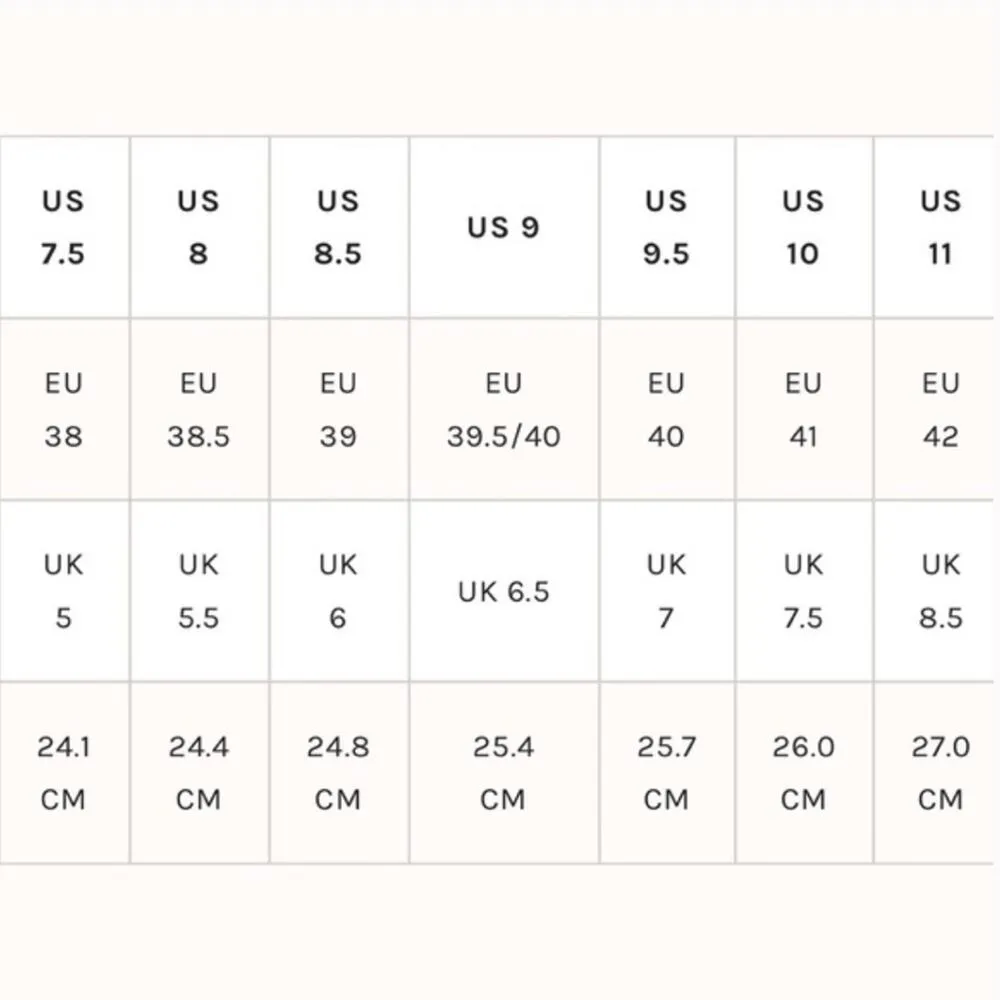
Task: Click the UK 7.5 cell
Action: (x=803, y=591)
